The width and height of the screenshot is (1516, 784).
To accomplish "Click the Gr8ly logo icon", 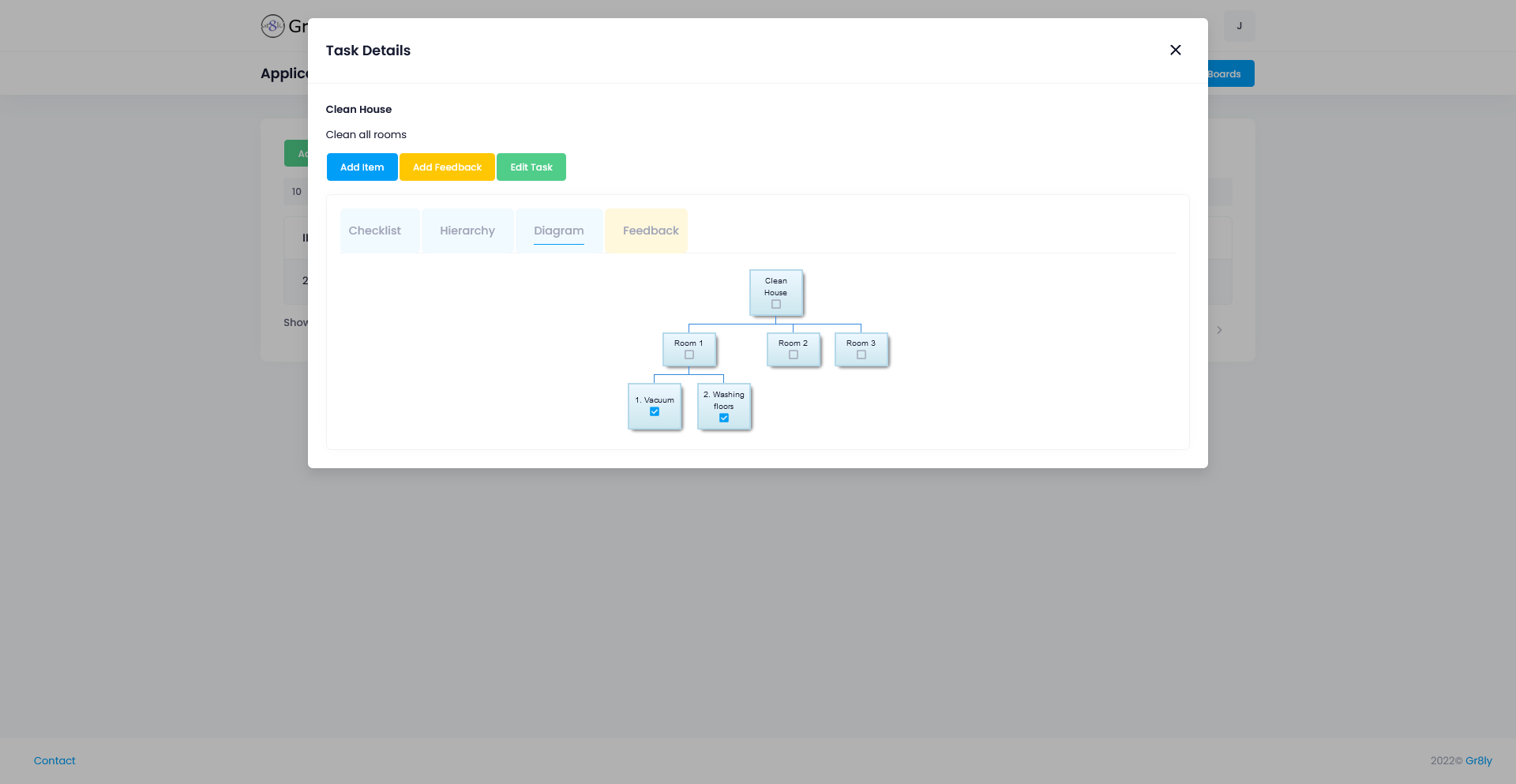I will click(x=271, y=25).
